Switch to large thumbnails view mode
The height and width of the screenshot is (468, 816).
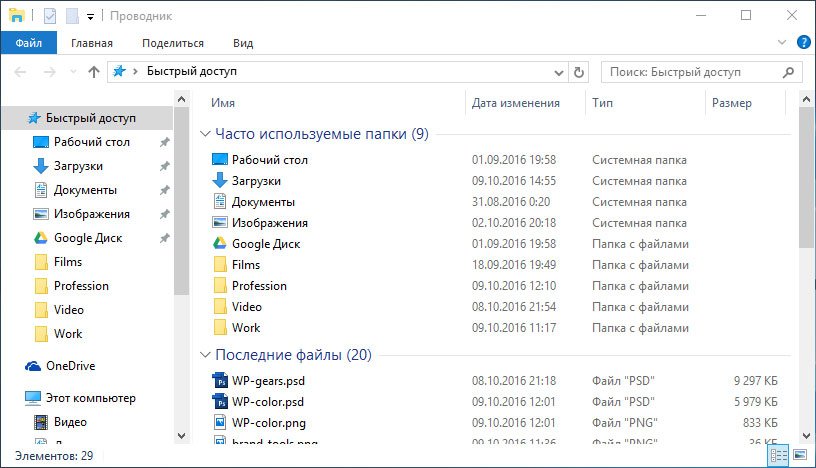[x=800, y=456]
